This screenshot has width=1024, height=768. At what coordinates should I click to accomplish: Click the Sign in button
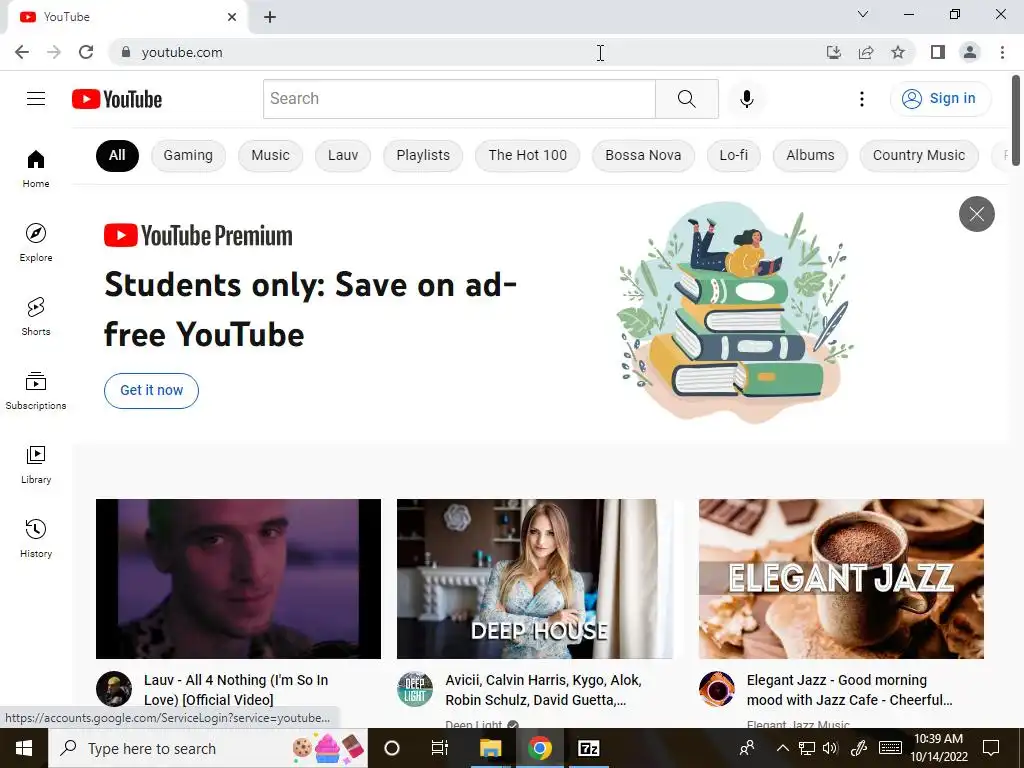pyautogui.click(x=940, y=99)
